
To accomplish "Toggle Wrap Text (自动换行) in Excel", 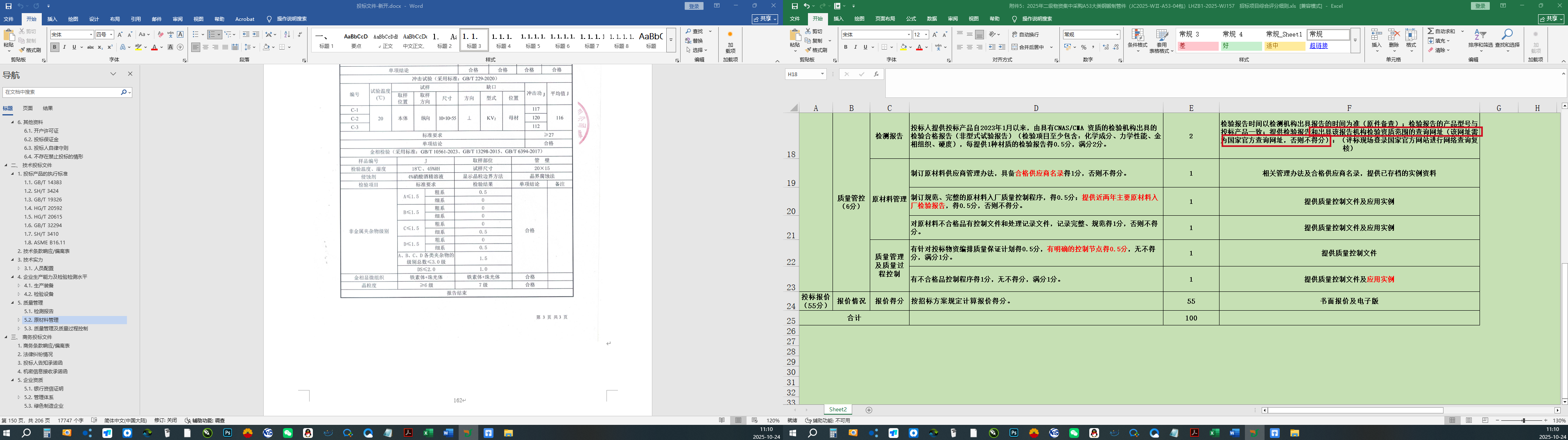I will click(1026, 35).
